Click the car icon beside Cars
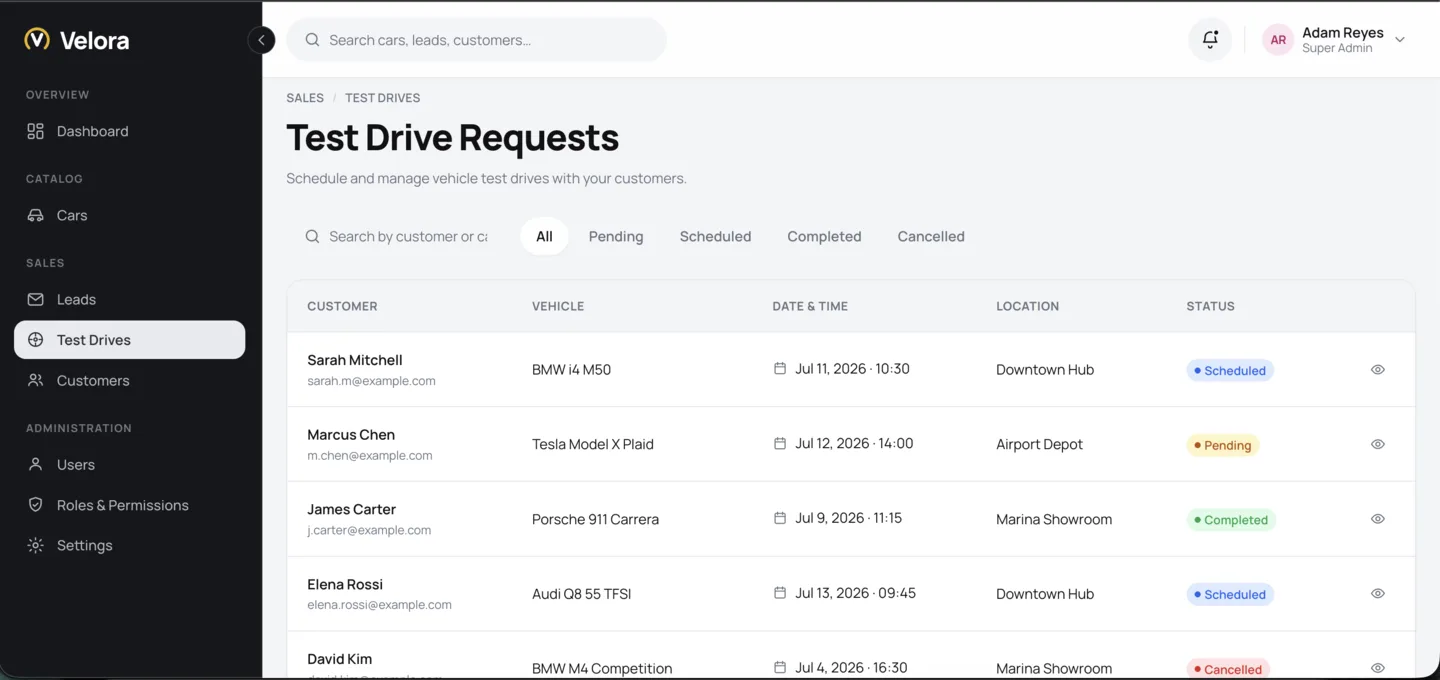 (35, 215)
